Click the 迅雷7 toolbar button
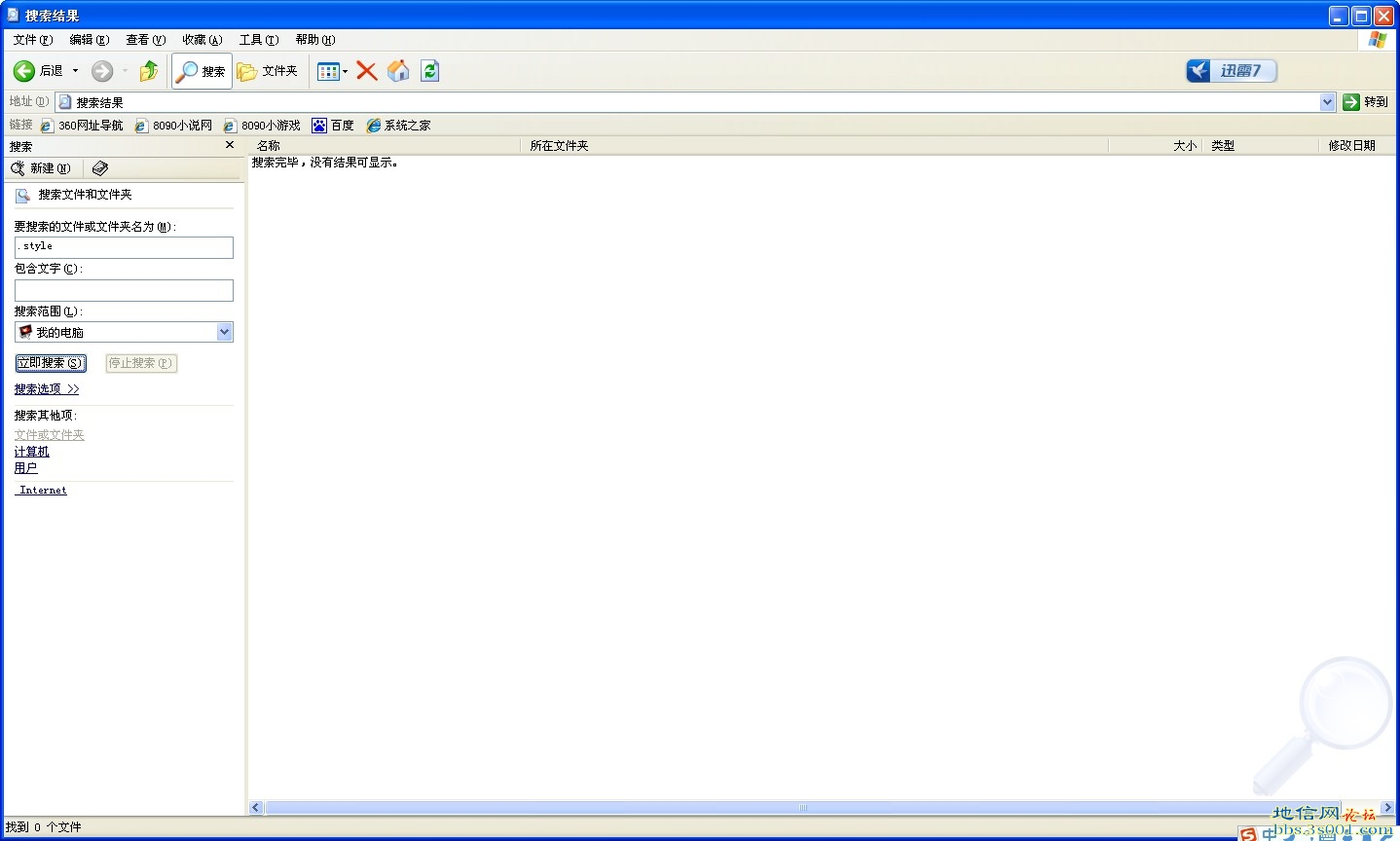1400x841 pixels. pyautogui.click(x=1231, y=71)
